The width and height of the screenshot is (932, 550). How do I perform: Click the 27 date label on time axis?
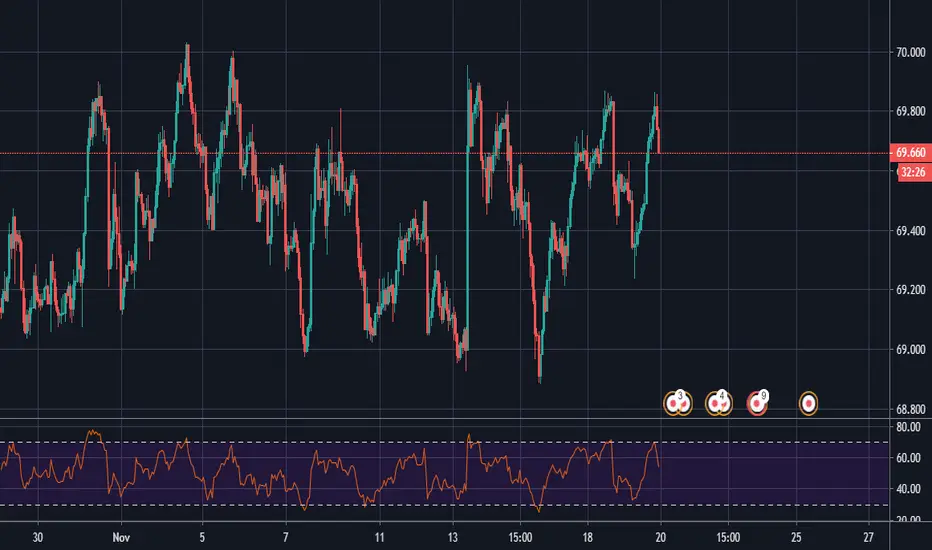(x=868, y=538)
